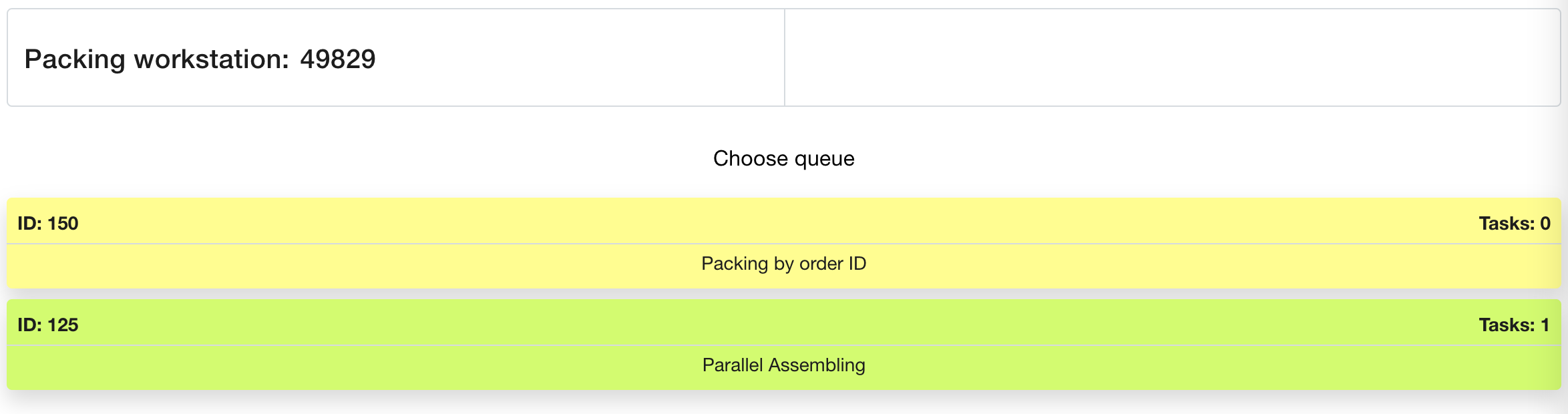Click the Choose queue heading
This screenshot has height=414, width=1568.
[784, 159]
